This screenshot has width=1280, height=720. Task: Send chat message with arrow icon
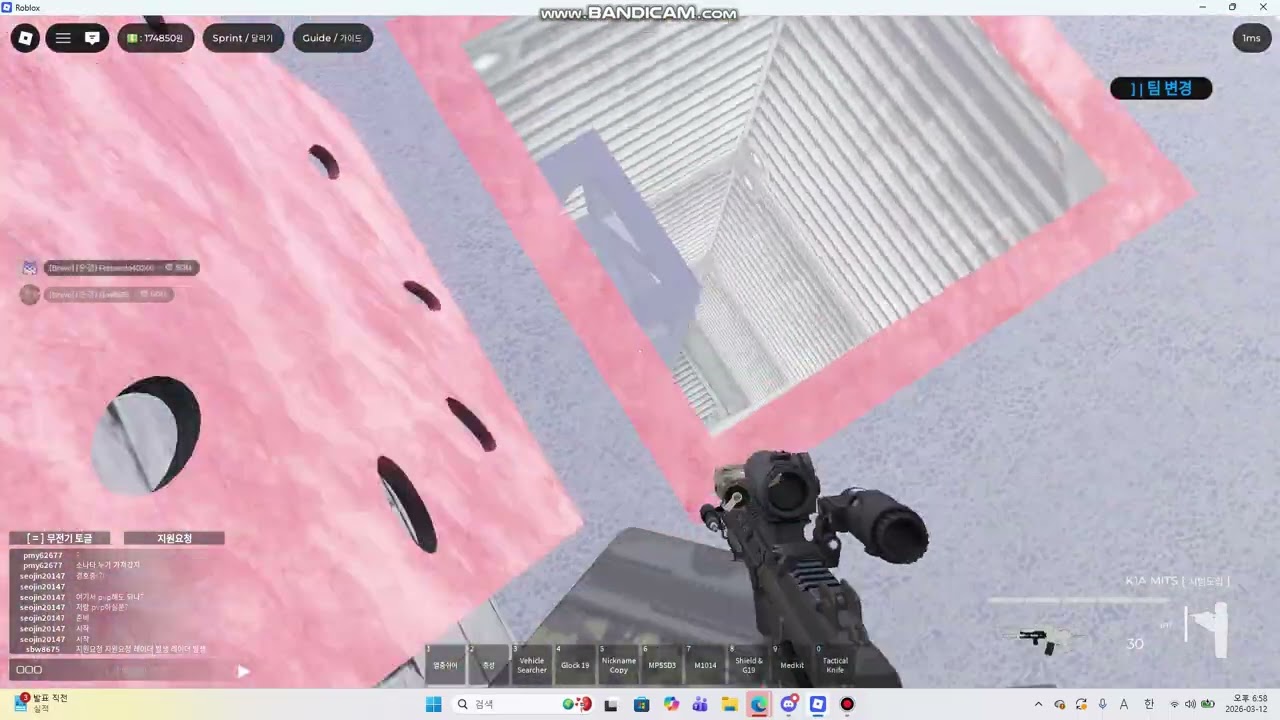[242, 671]
